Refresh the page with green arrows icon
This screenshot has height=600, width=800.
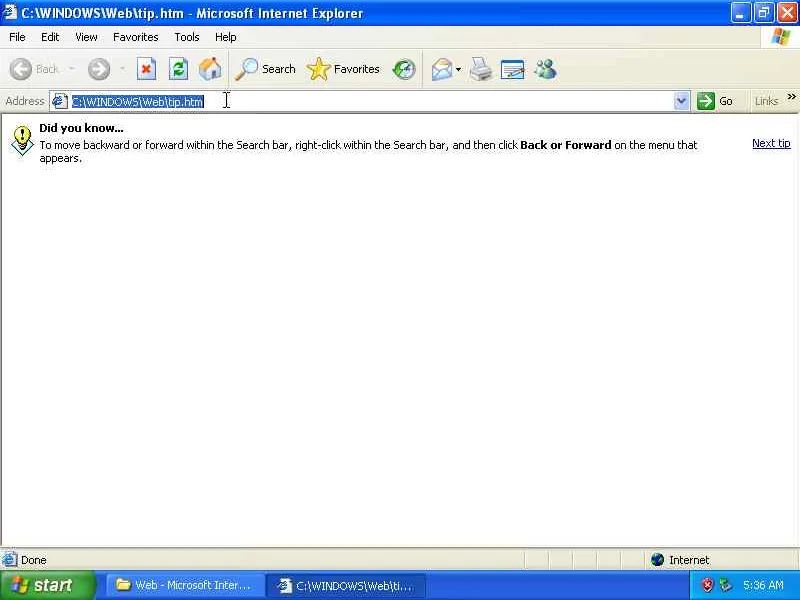coord(179,69)
